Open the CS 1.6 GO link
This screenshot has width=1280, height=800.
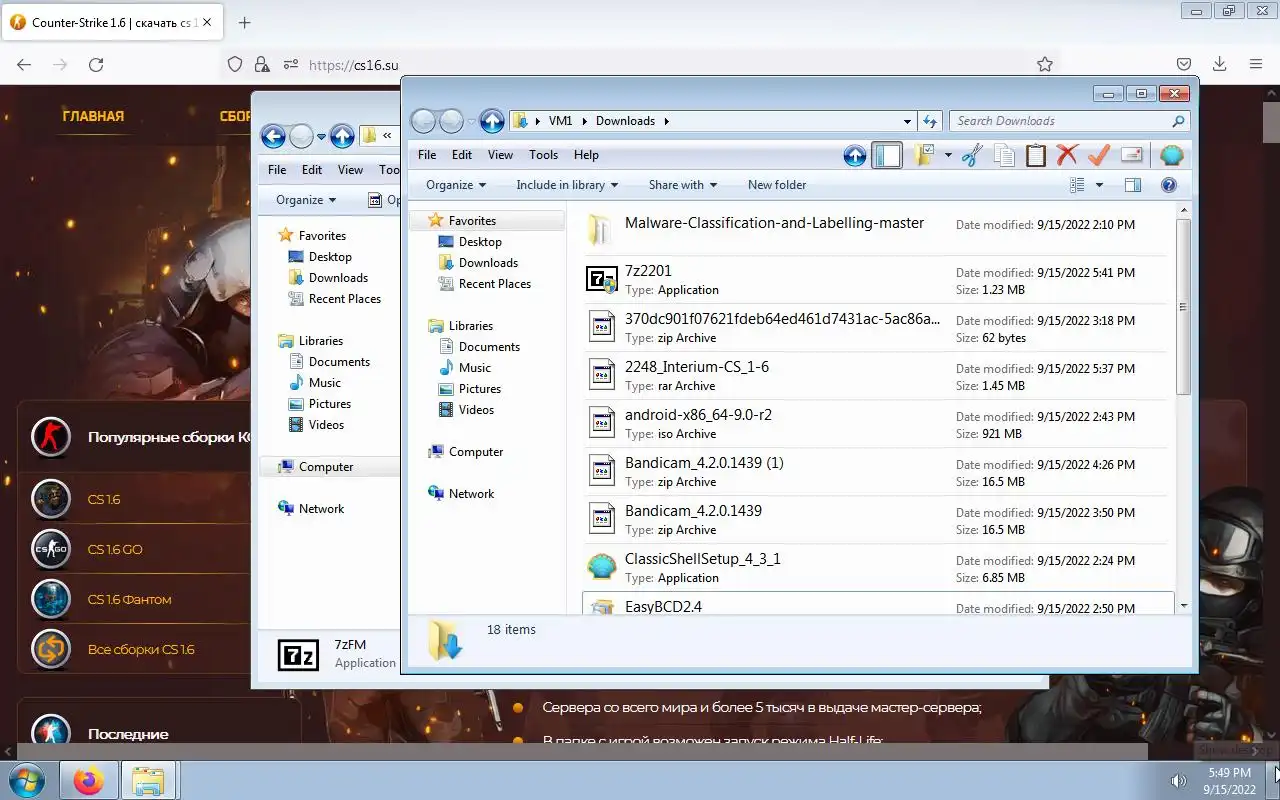[x=115, y=549]
